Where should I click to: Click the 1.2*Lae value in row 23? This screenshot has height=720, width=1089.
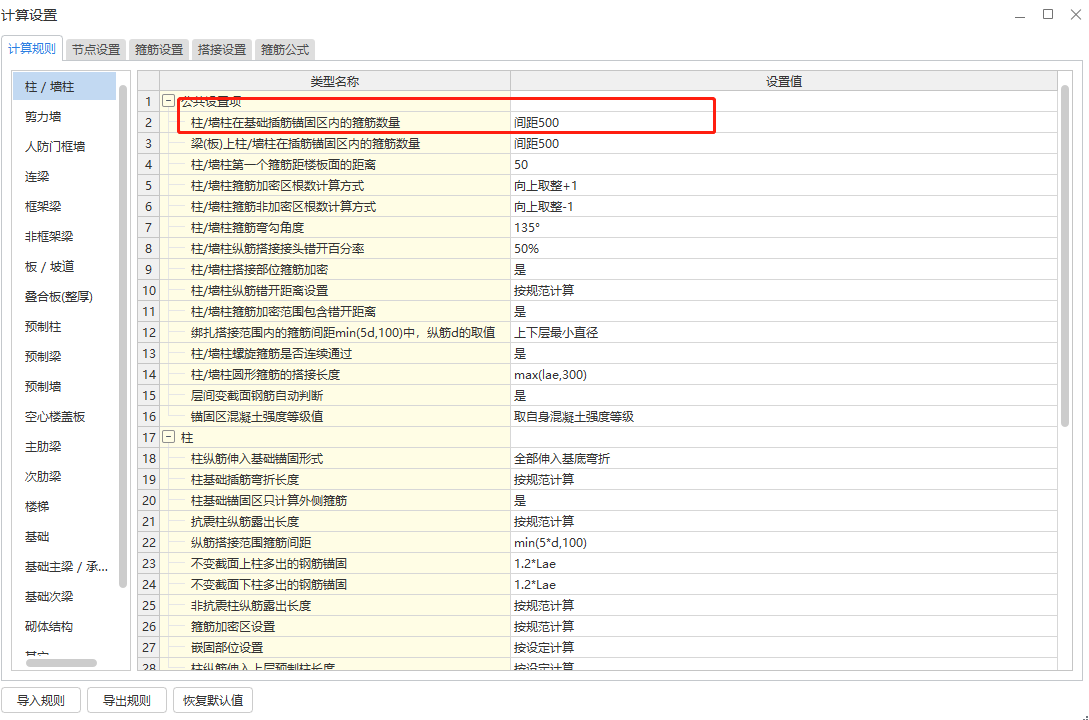click(x=784, y=563)
